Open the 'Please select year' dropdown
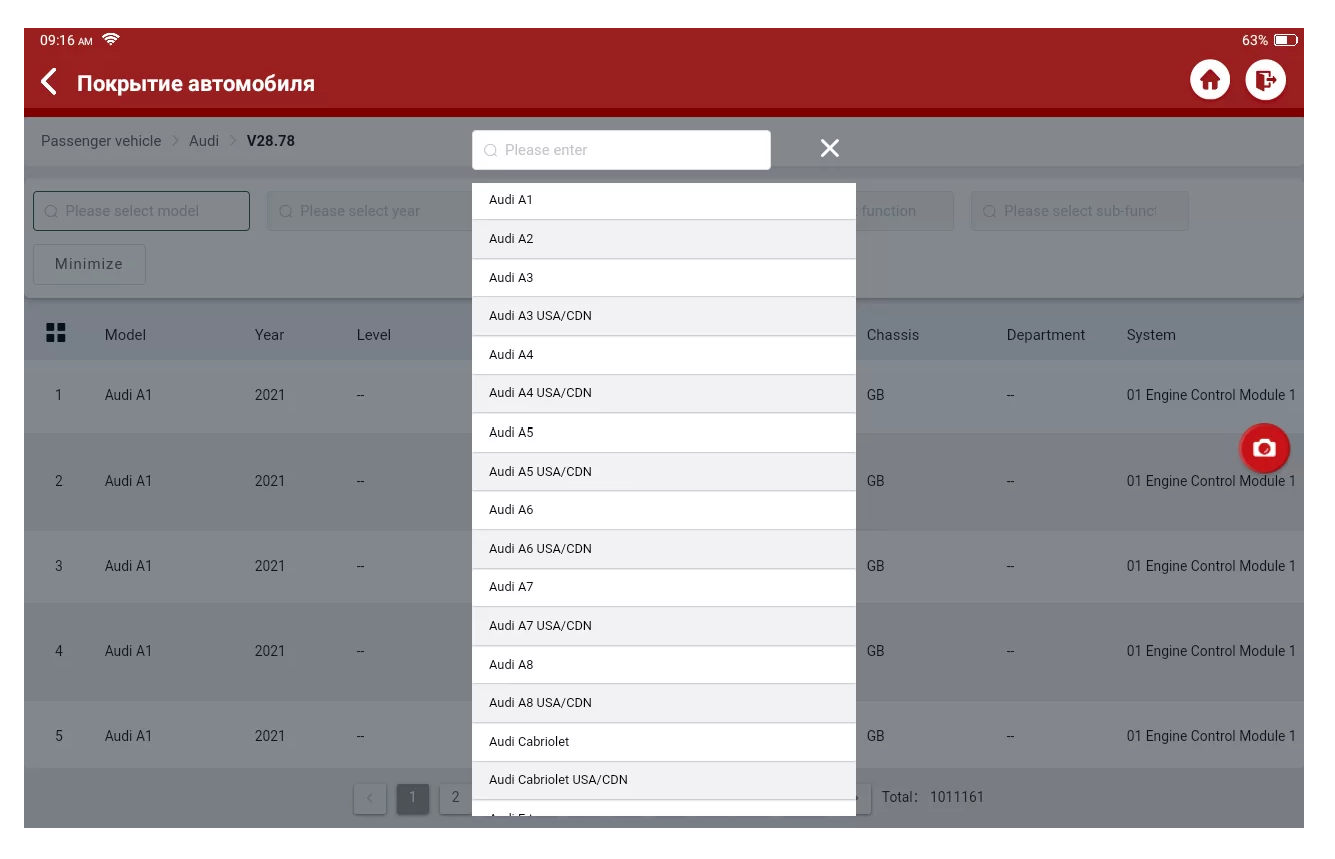The height and width of the screenshot is (859, 1335). coord(369,211)
